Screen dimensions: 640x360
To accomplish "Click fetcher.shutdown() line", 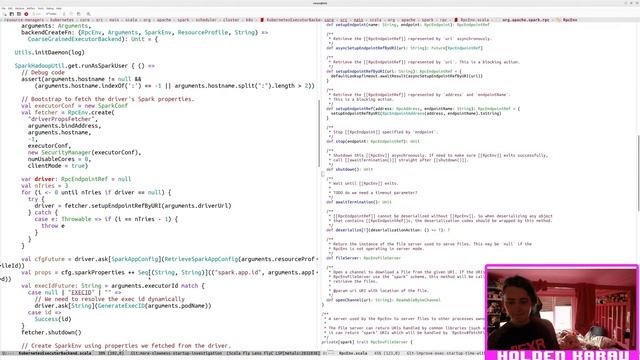I will [x=51, y=332].
